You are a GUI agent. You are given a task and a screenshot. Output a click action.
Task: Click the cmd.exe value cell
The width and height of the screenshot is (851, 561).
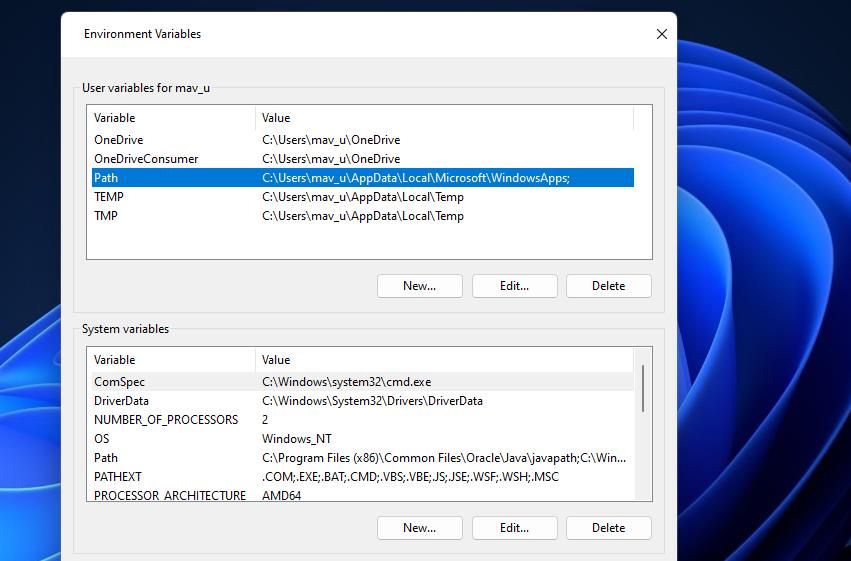click(x=346, y=382)
